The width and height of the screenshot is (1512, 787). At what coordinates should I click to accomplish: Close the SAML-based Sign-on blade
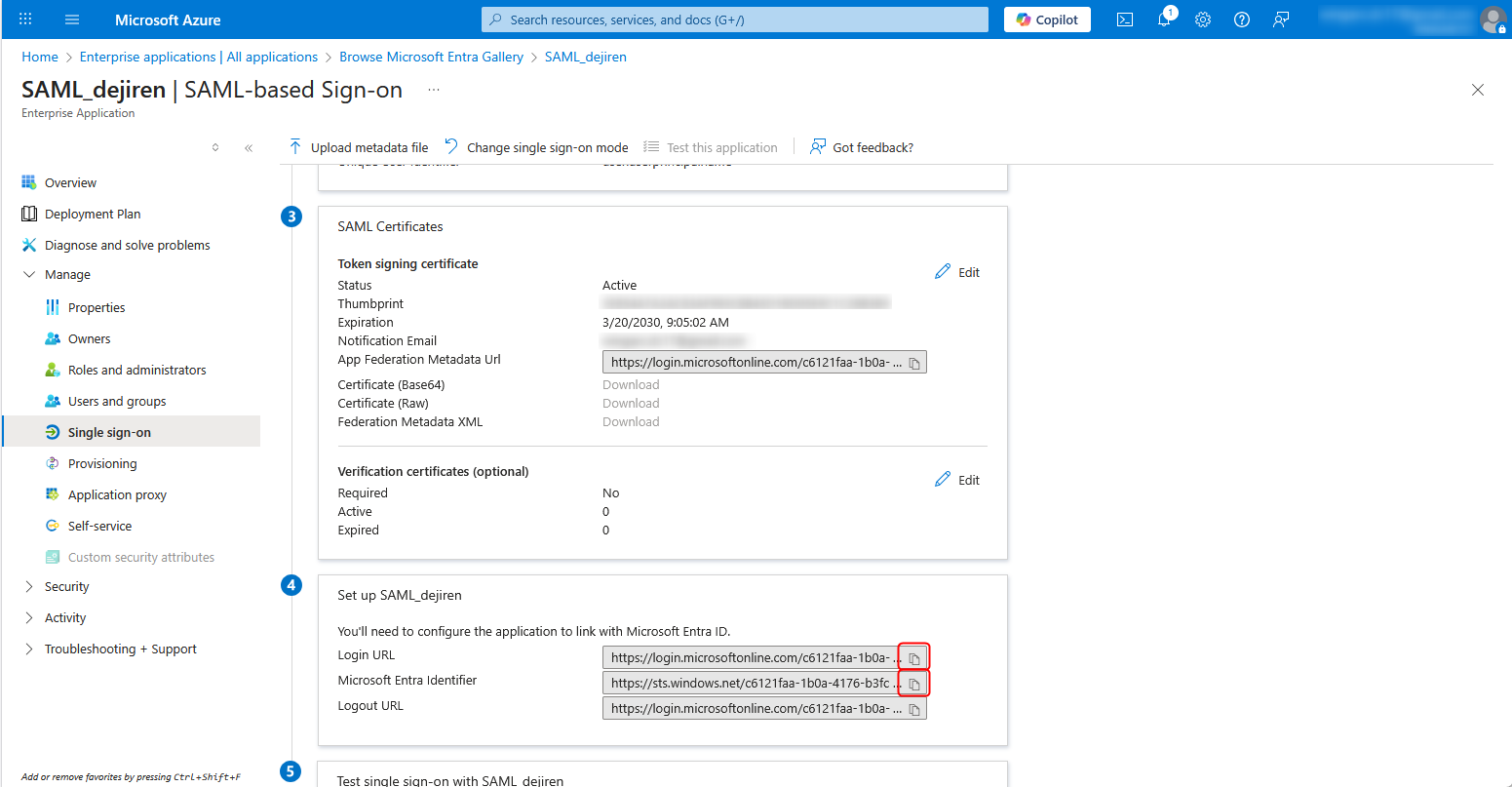click(x=1478, y=90)
